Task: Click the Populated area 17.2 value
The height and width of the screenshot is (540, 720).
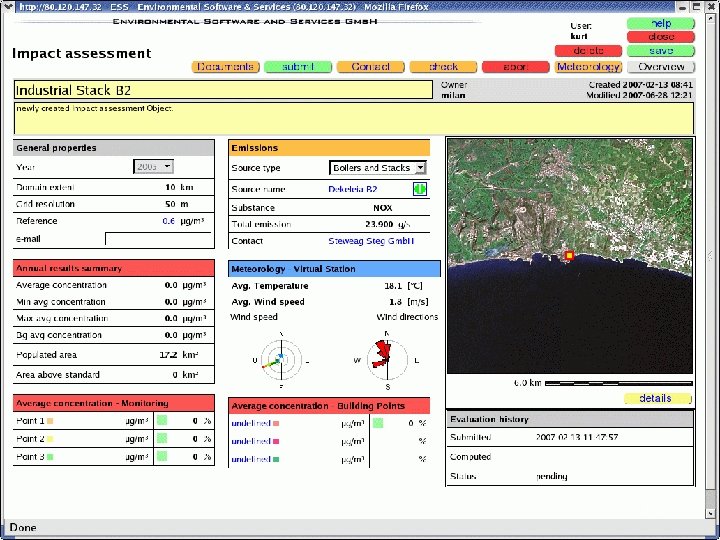Action: click(169, 355)
